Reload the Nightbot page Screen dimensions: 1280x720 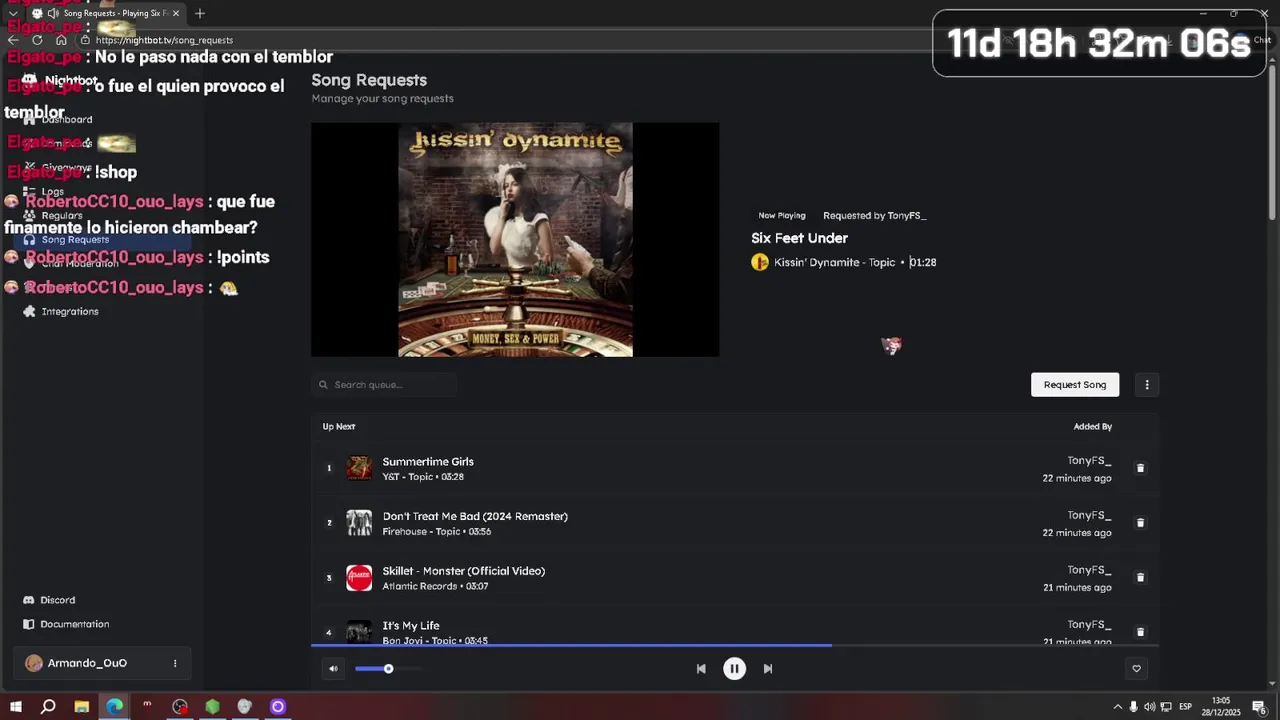37,40
